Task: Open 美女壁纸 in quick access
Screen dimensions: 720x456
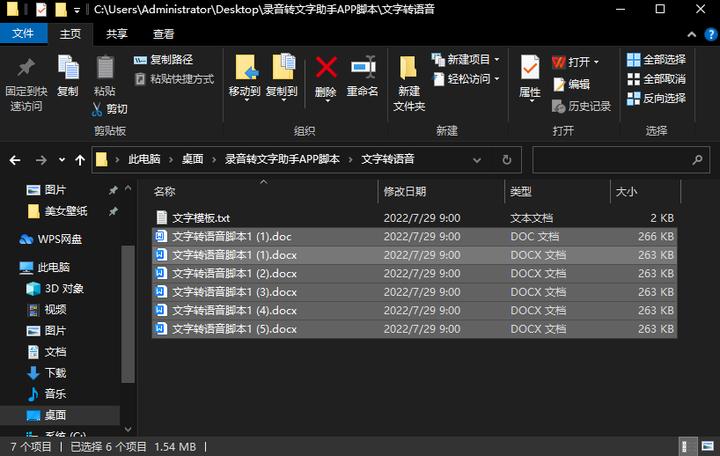Action: point(57,211)
